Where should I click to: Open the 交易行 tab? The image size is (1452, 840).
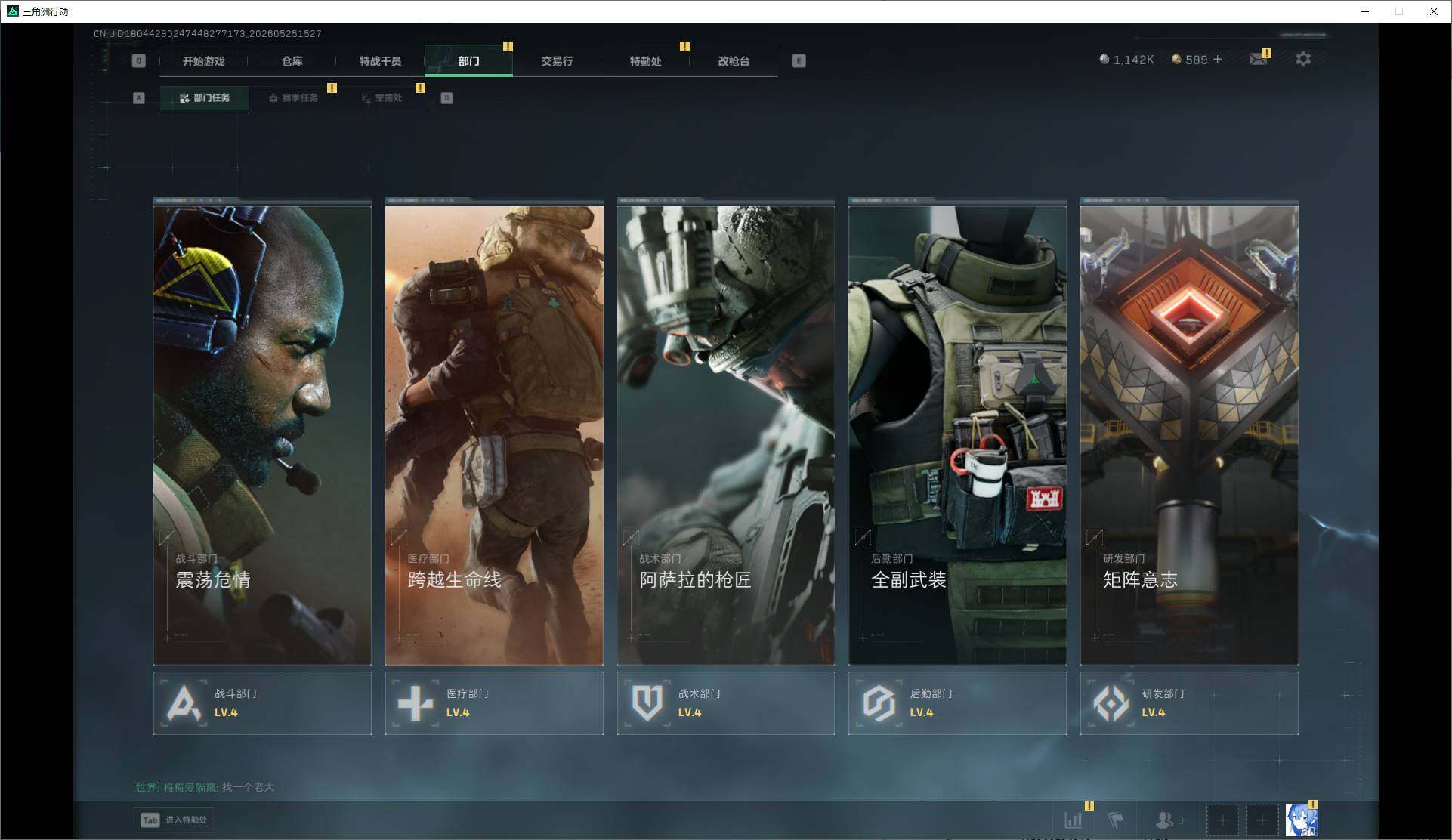[x=557, y=61]
